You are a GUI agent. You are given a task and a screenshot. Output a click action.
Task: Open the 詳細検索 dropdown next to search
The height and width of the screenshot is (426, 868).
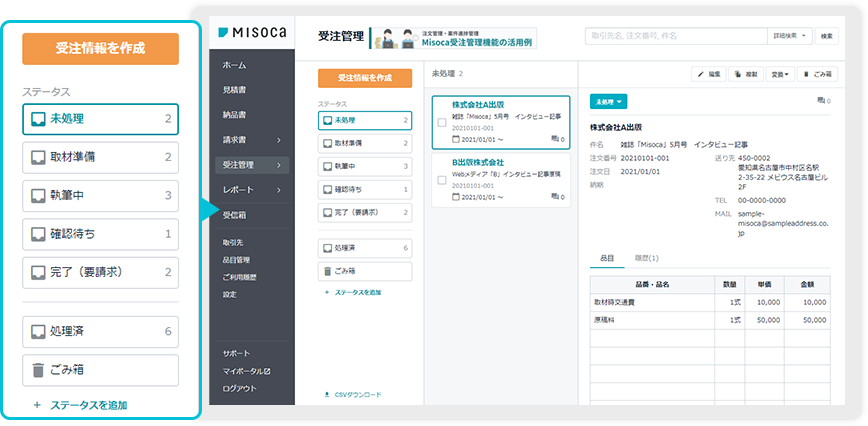coord(788,35)
